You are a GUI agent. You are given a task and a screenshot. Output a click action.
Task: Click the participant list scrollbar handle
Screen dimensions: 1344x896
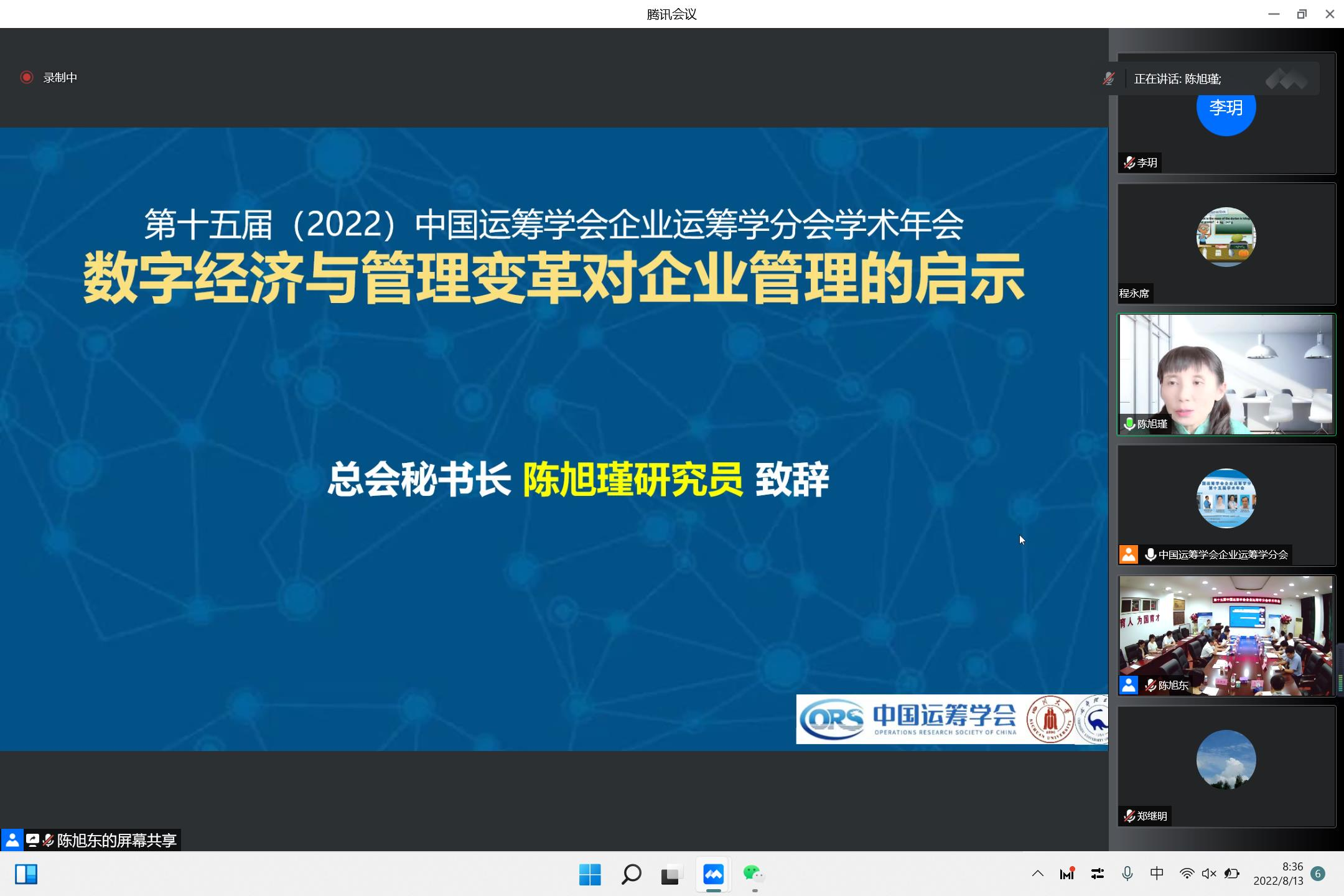[x=1340, y=669]
